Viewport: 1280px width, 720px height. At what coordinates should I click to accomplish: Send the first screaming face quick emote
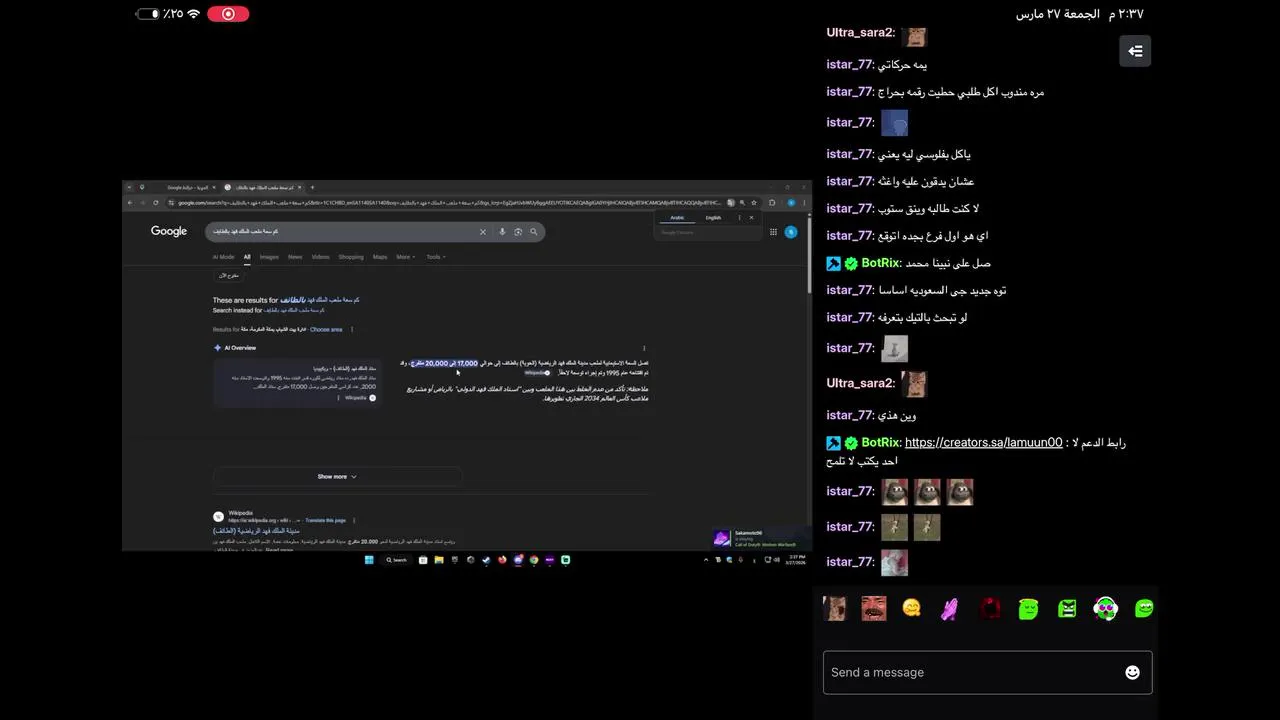[x=834, y=608]
